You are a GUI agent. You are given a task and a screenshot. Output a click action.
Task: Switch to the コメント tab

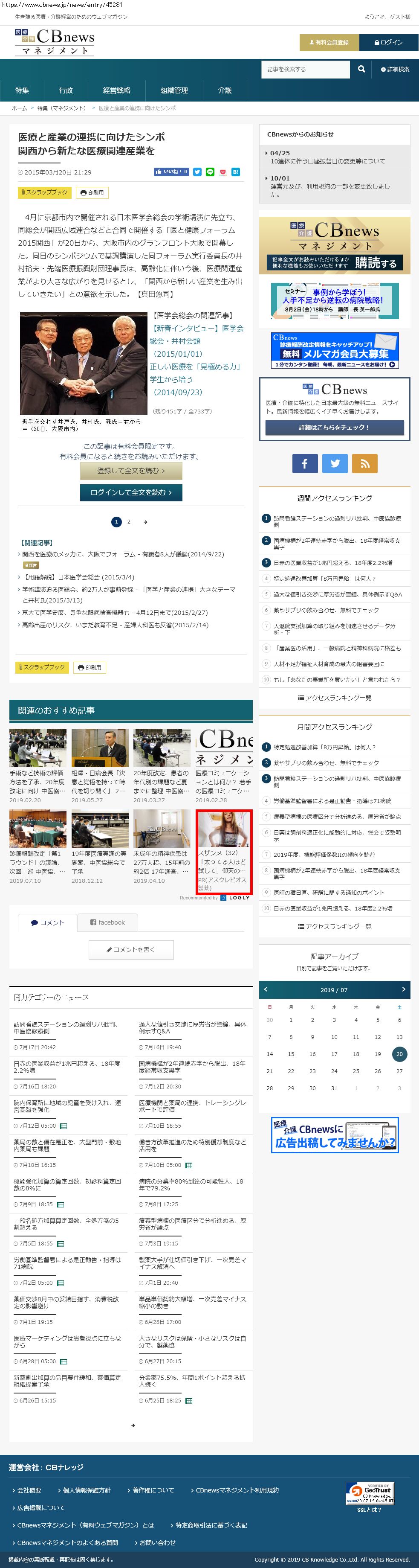pos(47,922)
